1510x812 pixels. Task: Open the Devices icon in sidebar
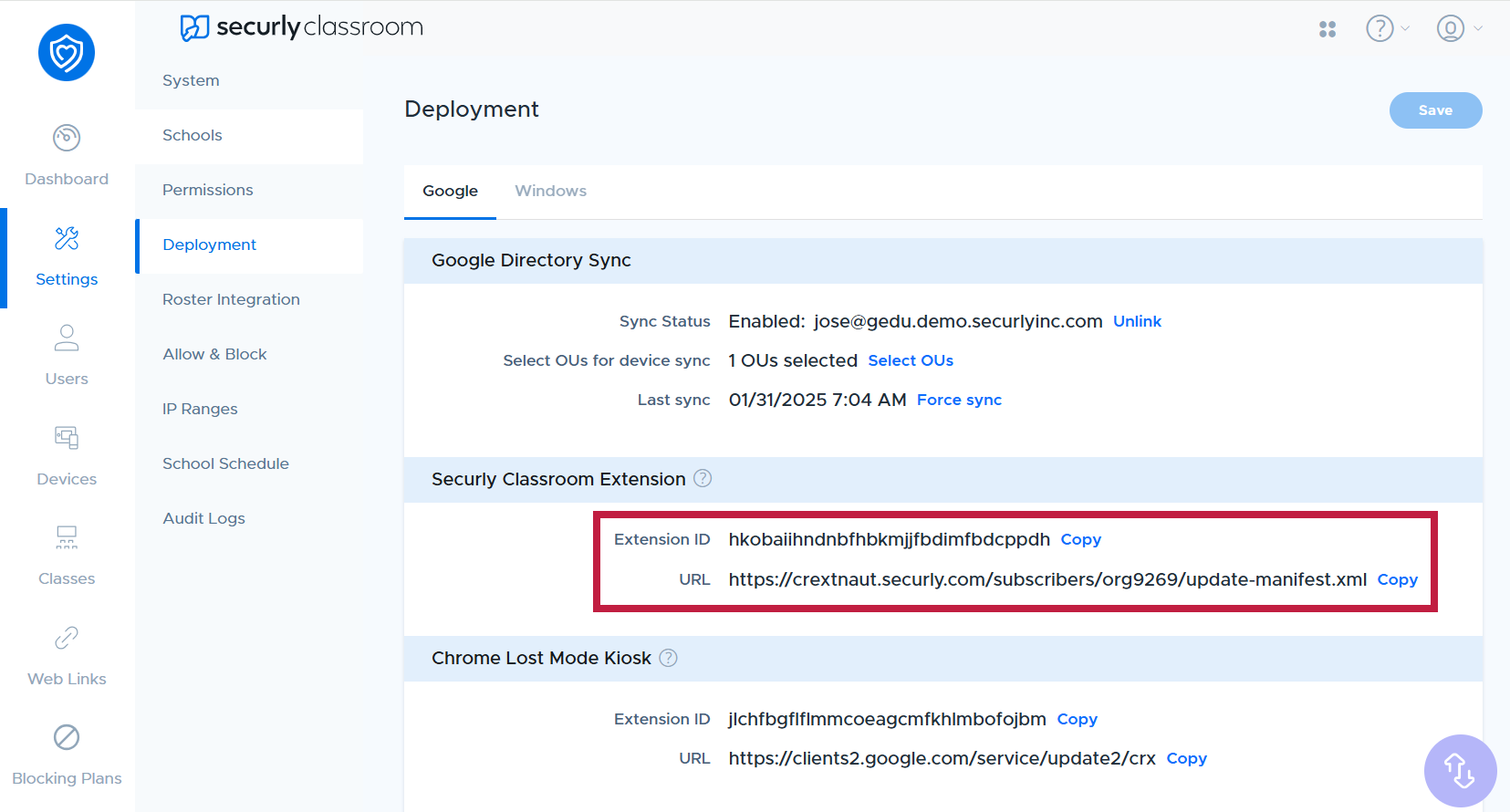click(67, 438)
